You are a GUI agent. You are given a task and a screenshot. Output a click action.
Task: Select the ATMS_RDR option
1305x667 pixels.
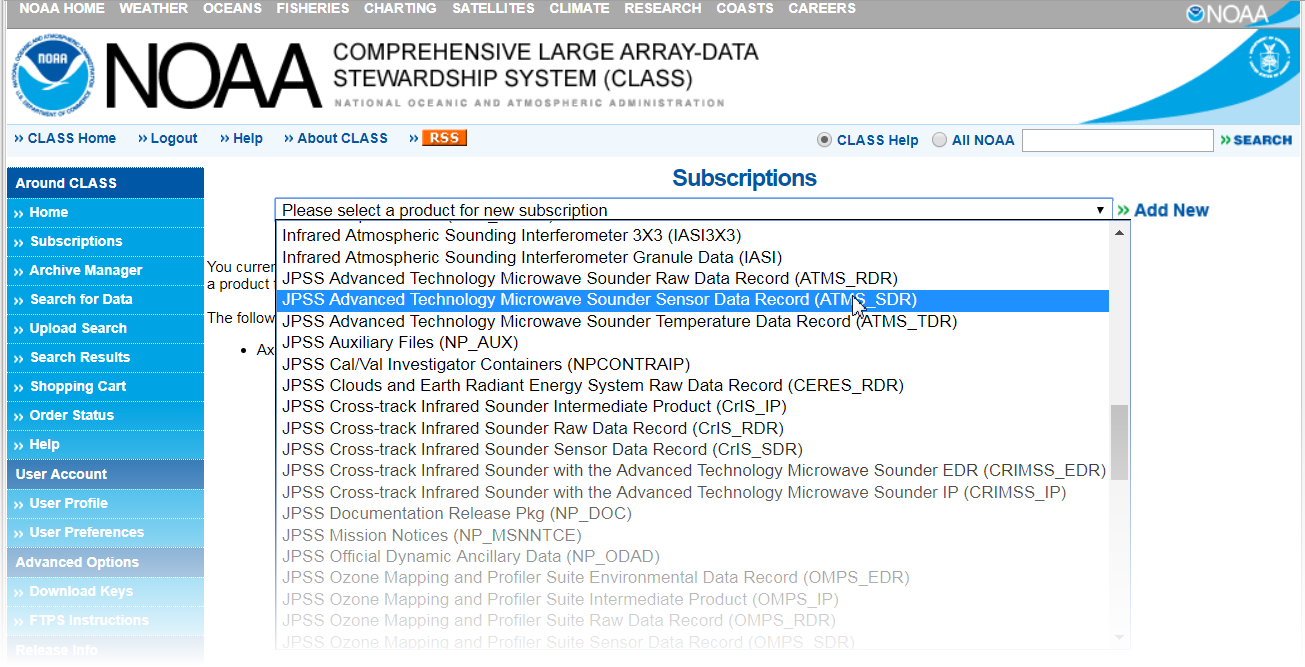[x=692, y=278]
